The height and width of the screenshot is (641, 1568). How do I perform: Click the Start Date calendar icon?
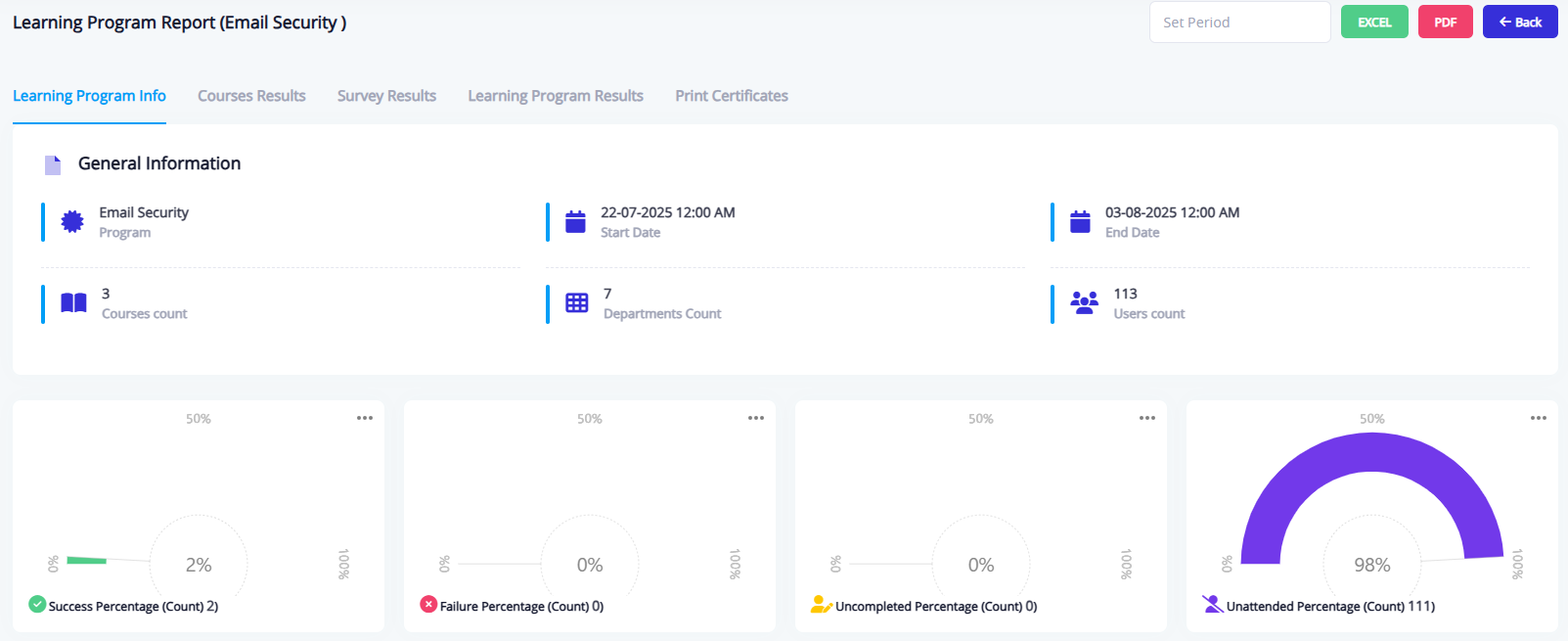576,222
